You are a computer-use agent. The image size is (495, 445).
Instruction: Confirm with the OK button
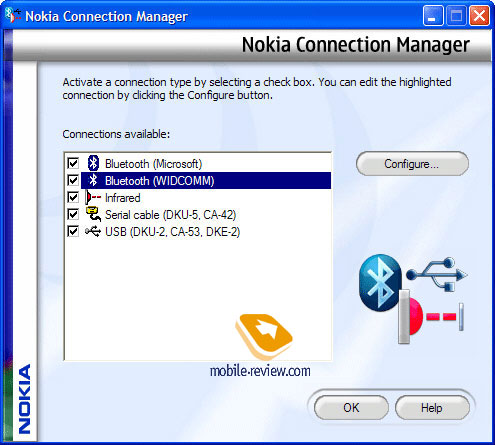[x=351, y=408]
